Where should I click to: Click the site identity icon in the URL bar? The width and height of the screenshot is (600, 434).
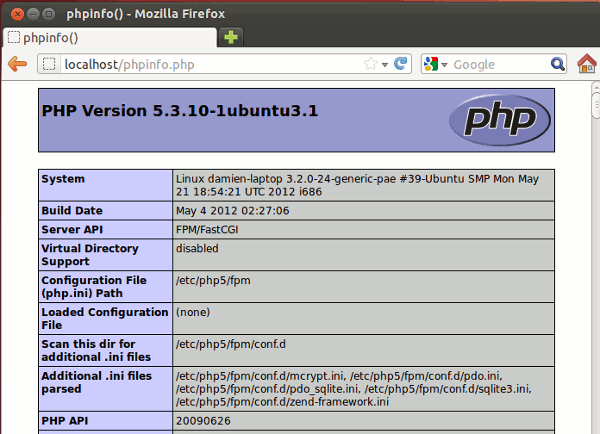point(49,64)
